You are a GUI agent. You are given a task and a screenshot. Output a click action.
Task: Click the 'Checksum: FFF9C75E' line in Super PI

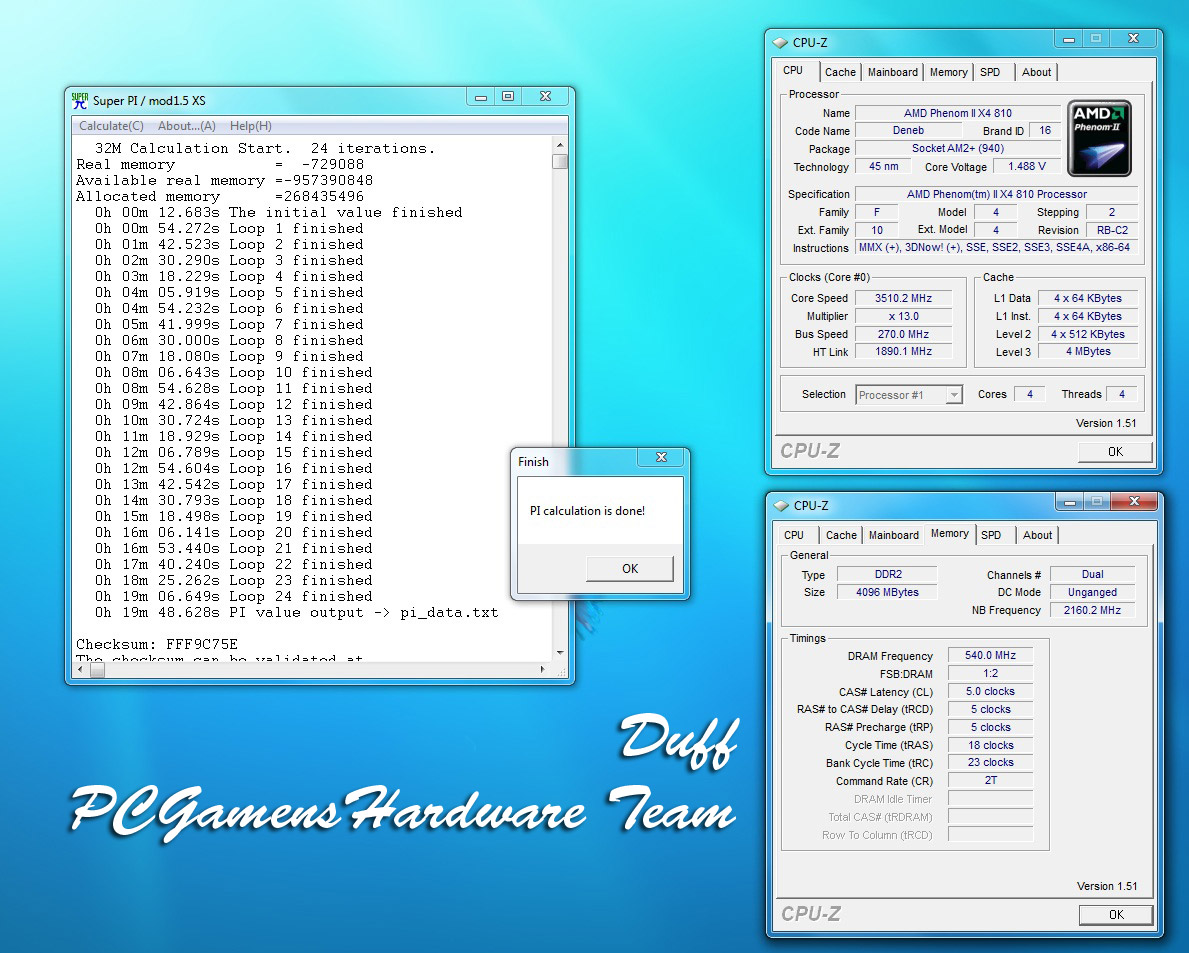coord(157,644)
